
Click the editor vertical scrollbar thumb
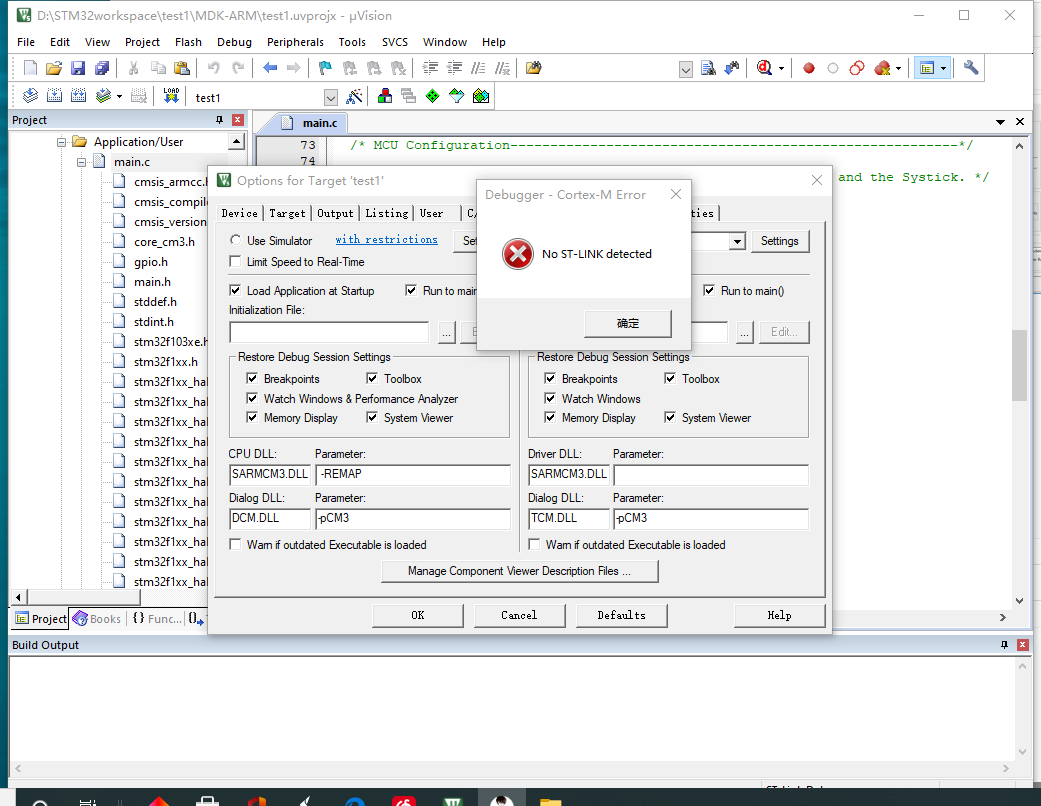1019,365
